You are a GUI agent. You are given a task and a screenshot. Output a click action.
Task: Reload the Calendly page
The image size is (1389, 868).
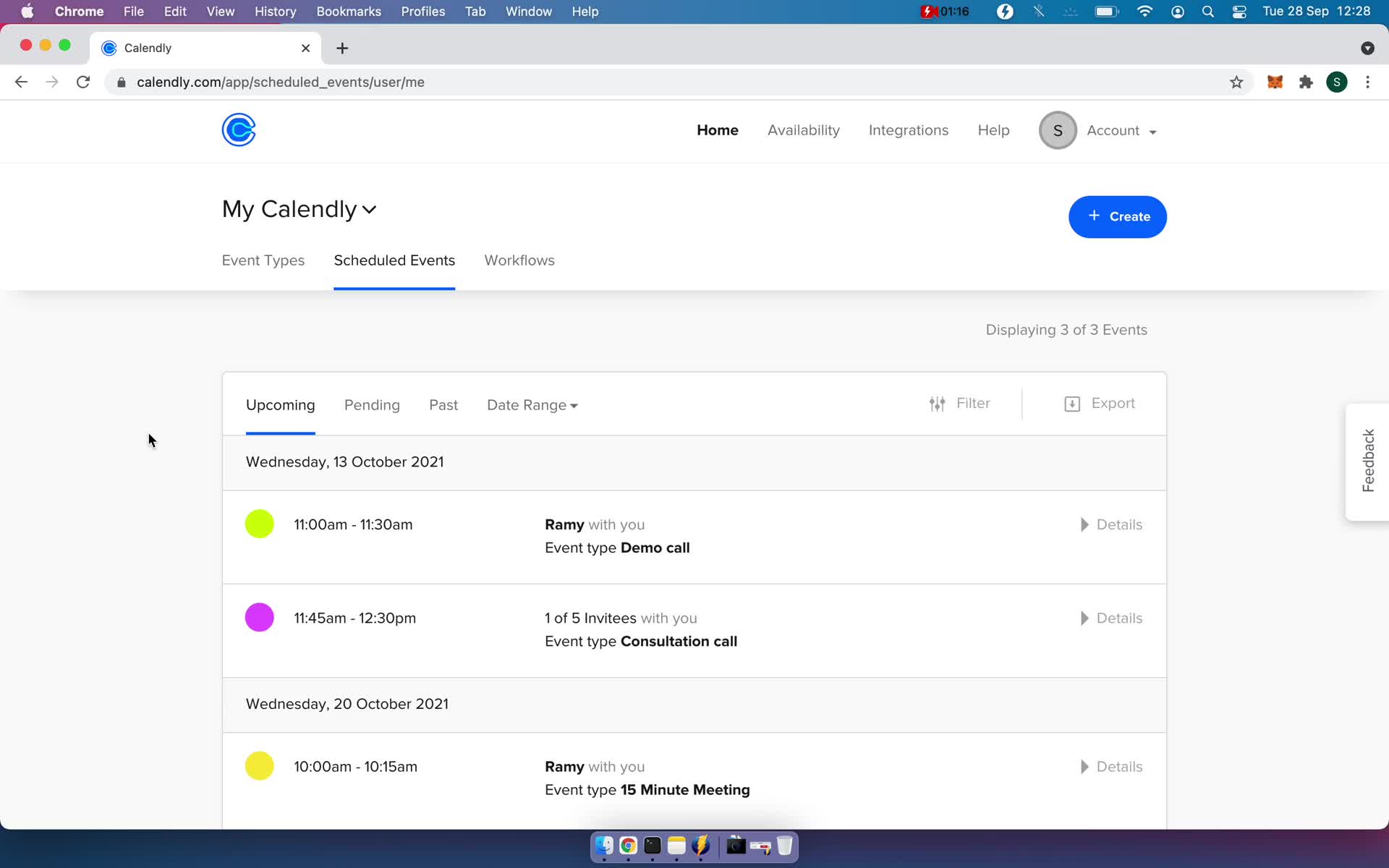[83, 82]
